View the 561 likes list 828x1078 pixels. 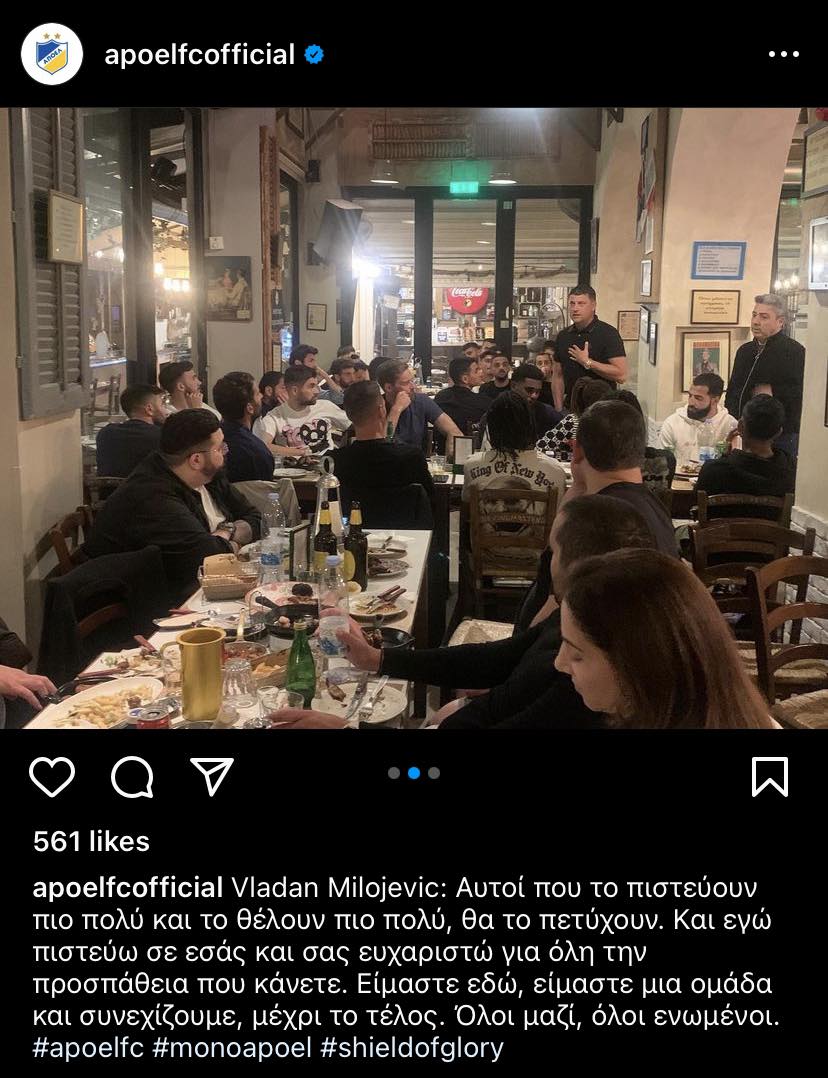tap(91, 842)
